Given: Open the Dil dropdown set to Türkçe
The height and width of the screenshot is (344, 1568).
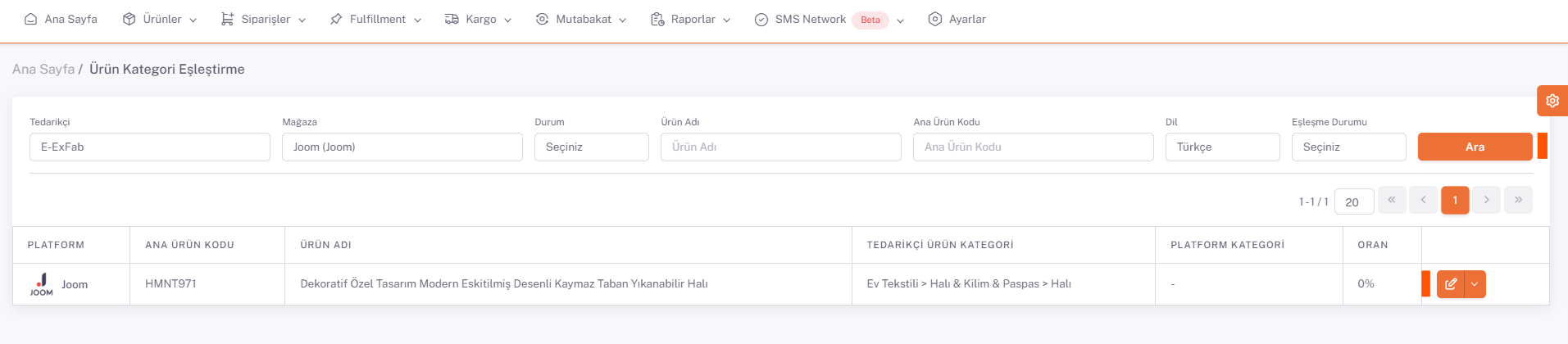Looking at the screenshot, I should coord(1222,147).
